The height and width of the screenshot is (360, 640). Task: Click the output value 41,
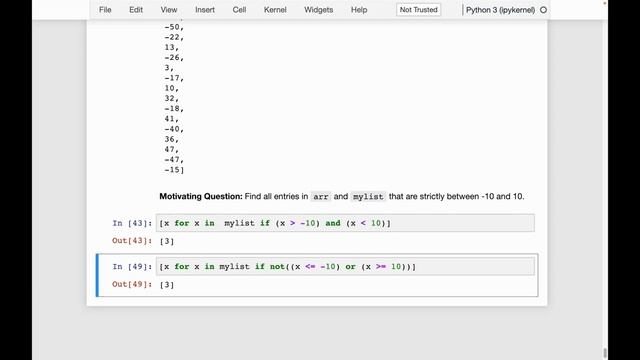(x=172, y=119)
